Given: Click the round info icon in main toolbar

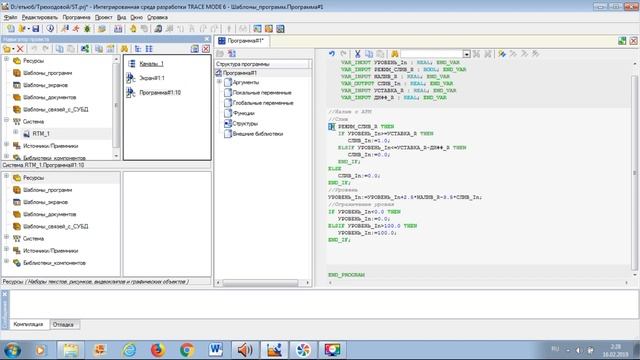Looking at the screenshot, I should [x=50, y=29].
